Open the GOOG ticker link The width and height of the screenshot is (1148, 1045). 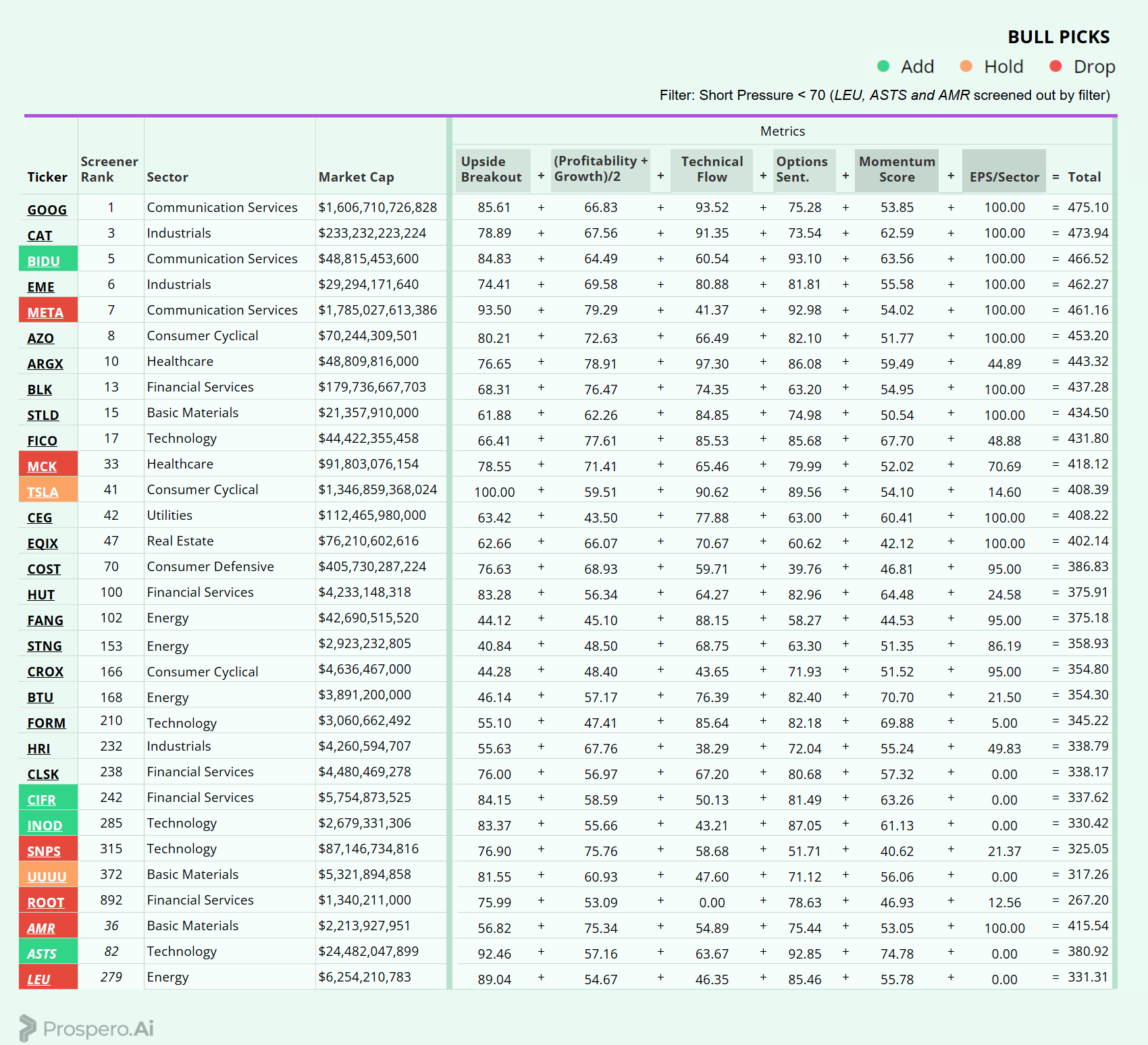tap(47, 210)
